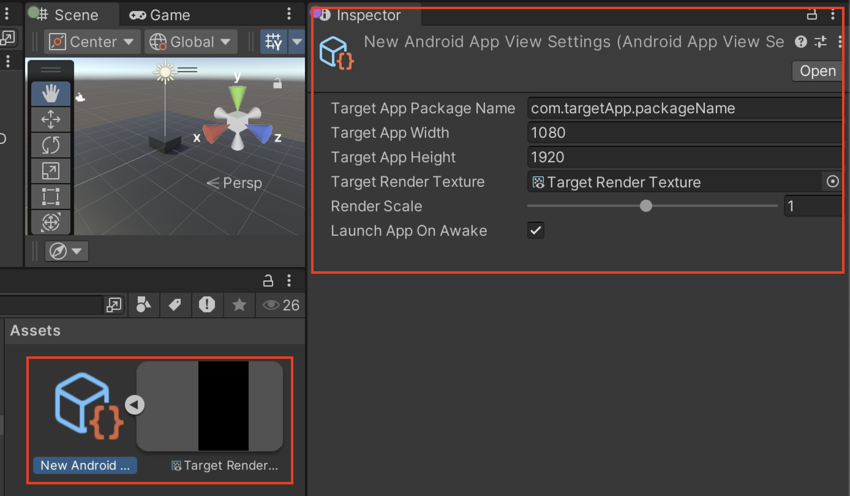
Task: Click the Project search input field
Action: [x=51, y=305]
